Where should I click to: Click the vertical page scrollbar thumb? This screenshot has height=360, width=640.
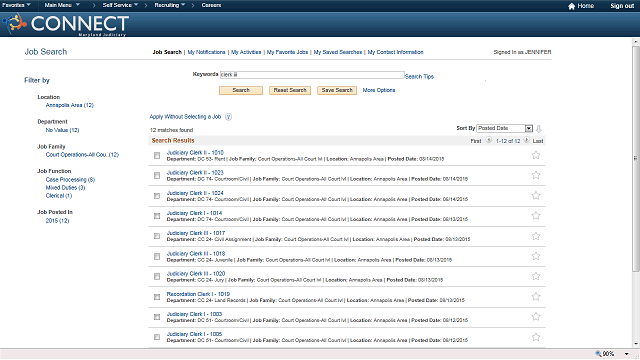click(x=636, y=158)
